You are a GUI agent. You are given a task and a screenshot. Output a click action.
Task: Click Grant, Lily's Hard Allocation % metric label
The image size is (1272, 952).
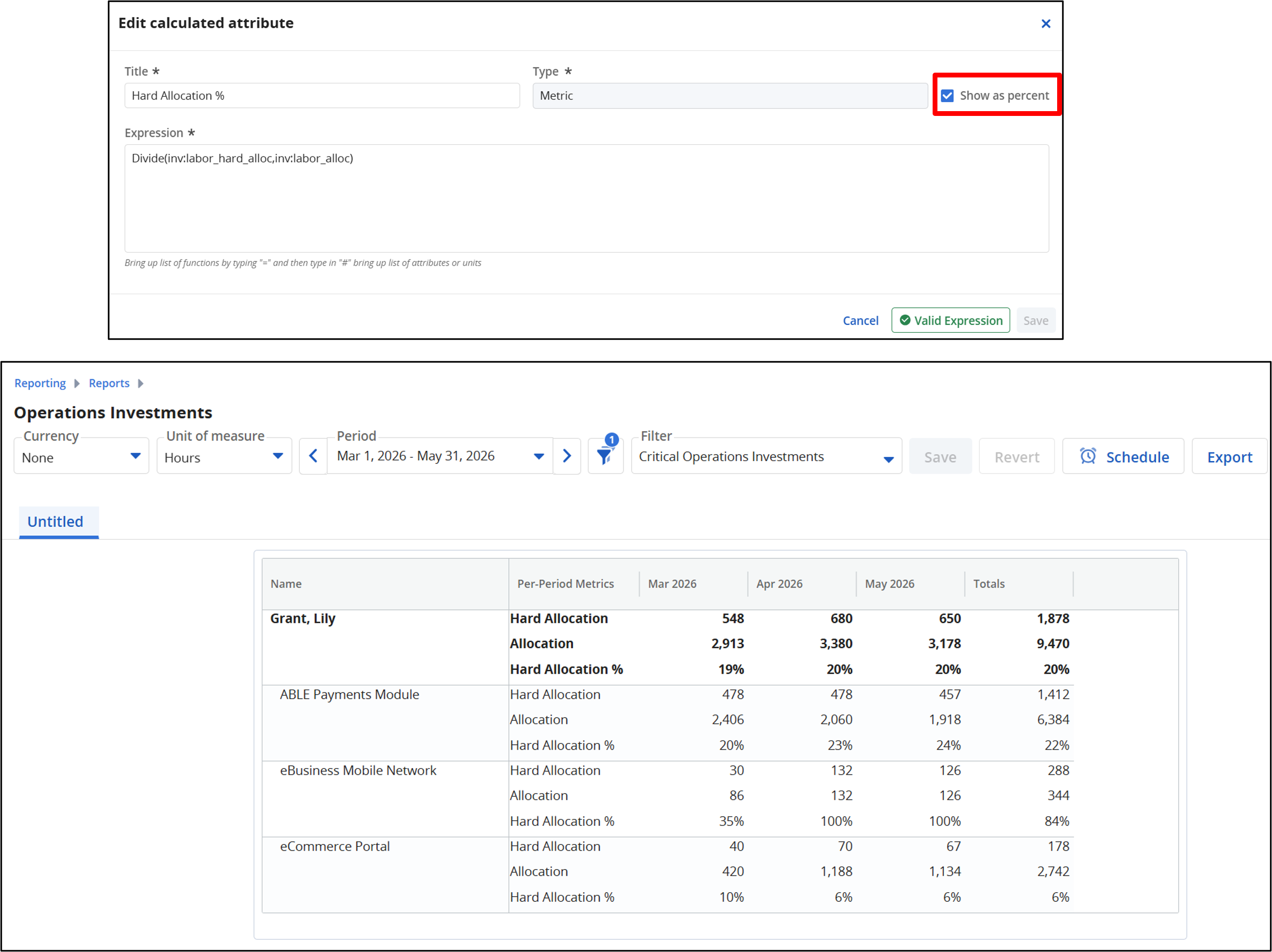tap(566, 669)
